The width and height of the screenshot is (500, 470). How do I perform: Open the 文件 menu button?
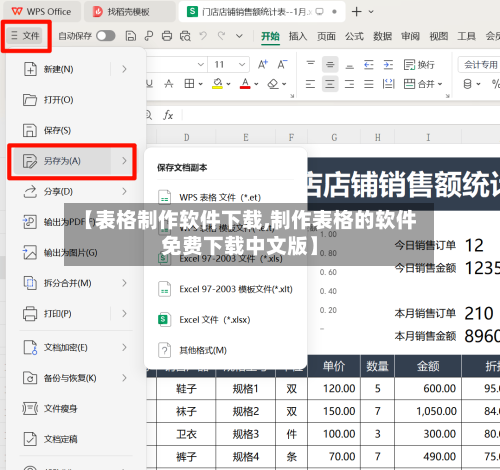coord(26,35)
